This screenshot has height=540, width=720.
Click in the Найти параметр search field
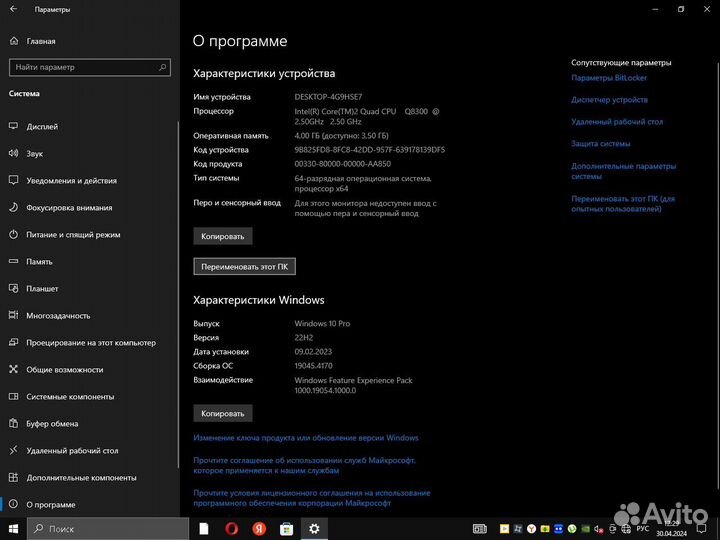[90, 67]
